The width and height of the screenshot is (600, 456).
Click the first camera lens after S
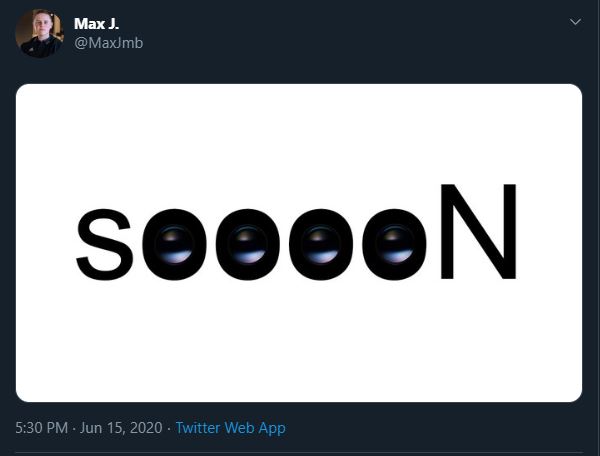click(174, 244)
